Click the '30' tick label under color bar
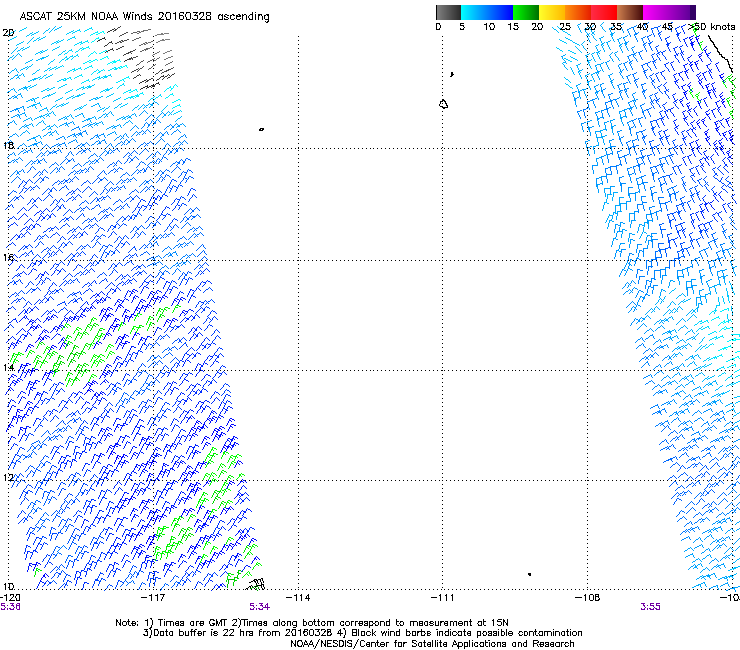This screenshot has width=740, height=650. [590, 27]
